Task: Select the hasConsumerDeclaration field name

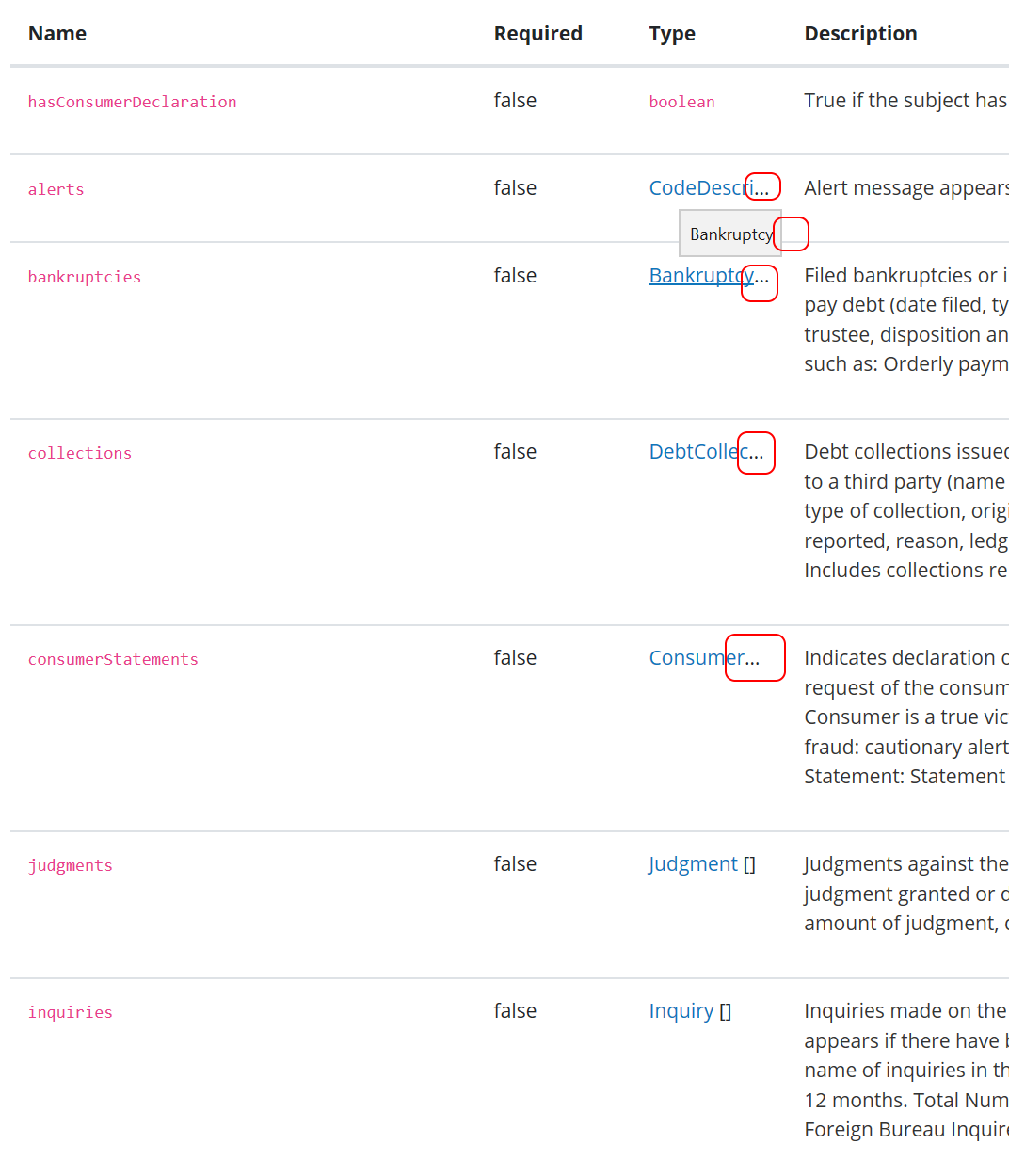Action: (x=133, y=102)
